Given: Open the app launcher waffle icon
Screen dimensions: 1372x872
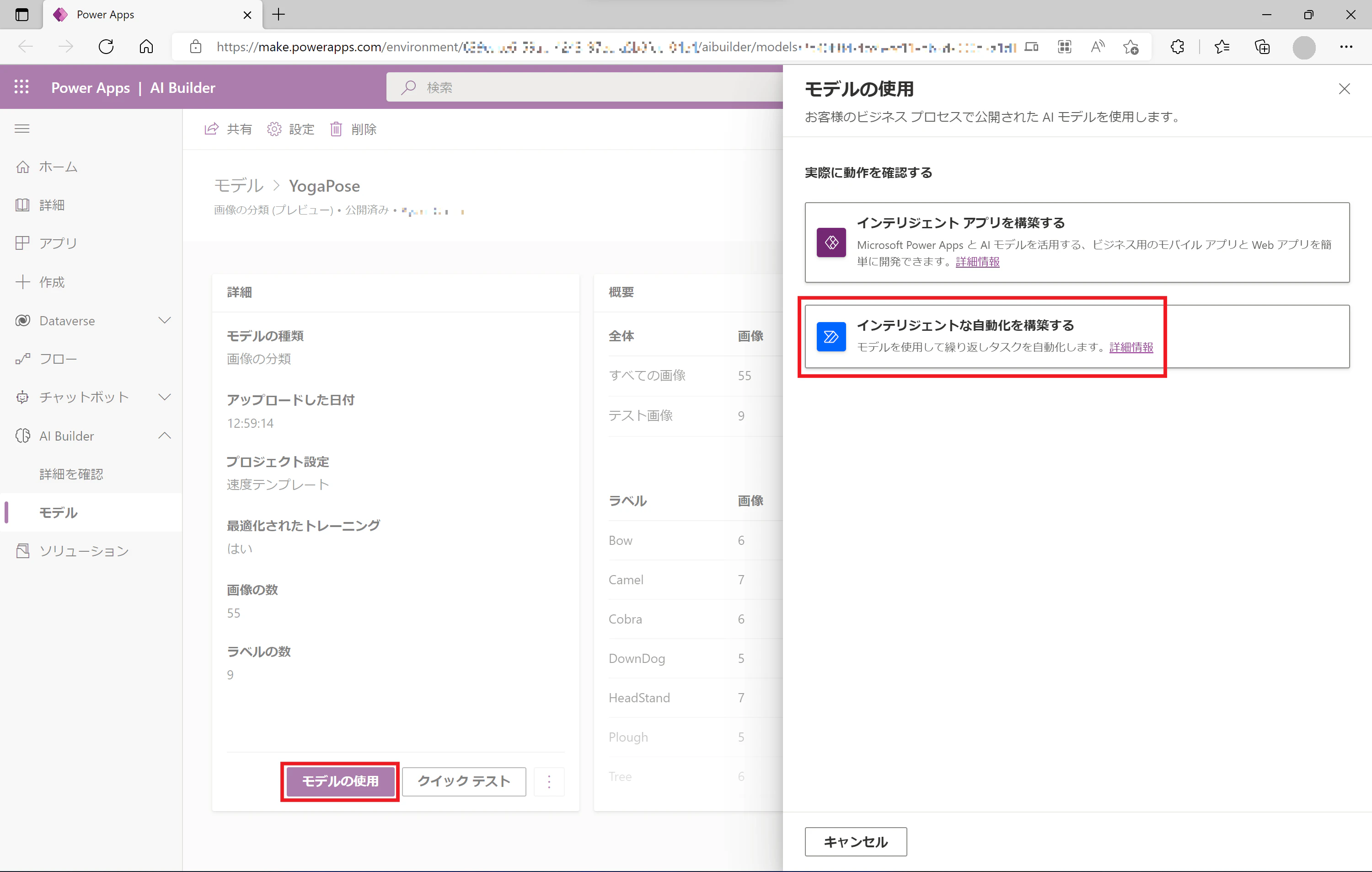Looking at the screenshot, I should pos(21,86).
